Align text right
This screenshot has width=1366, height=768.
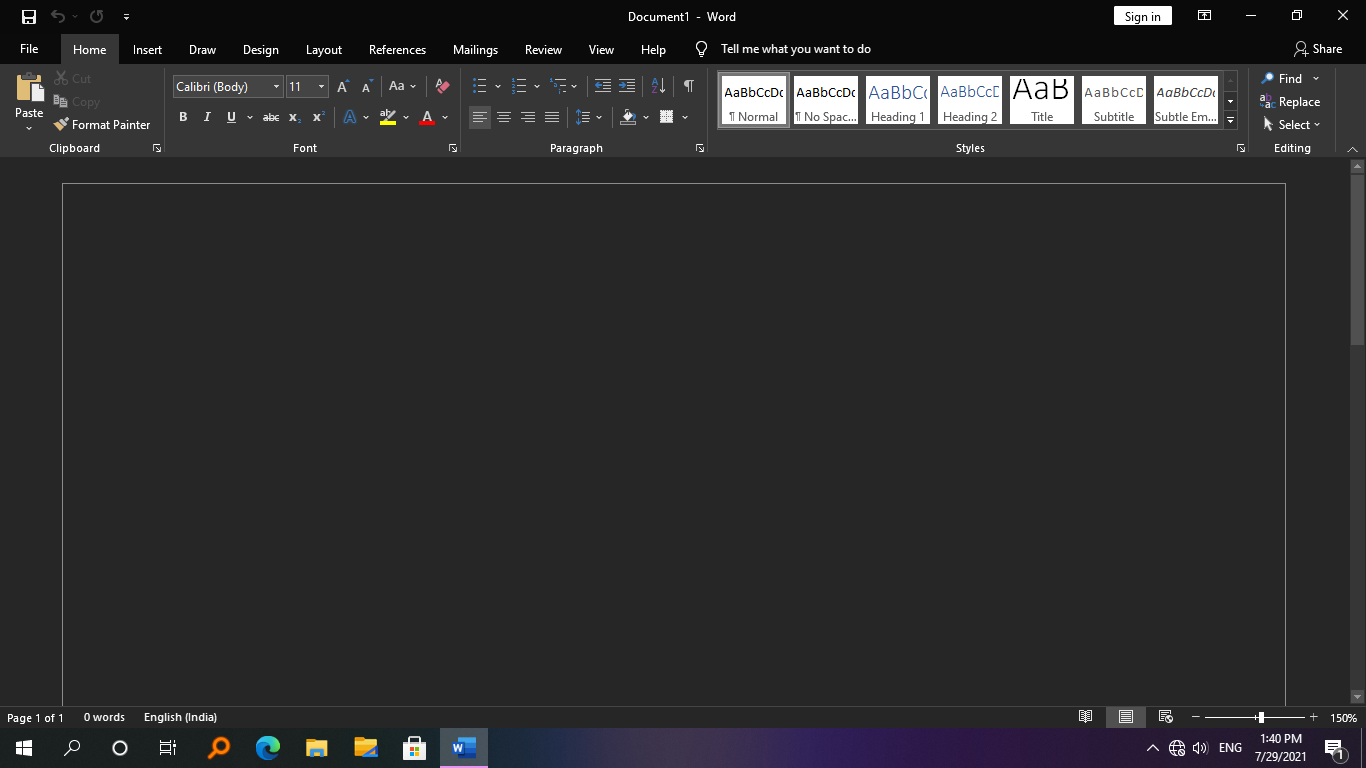pyautogui.click(x=528, y=117)
